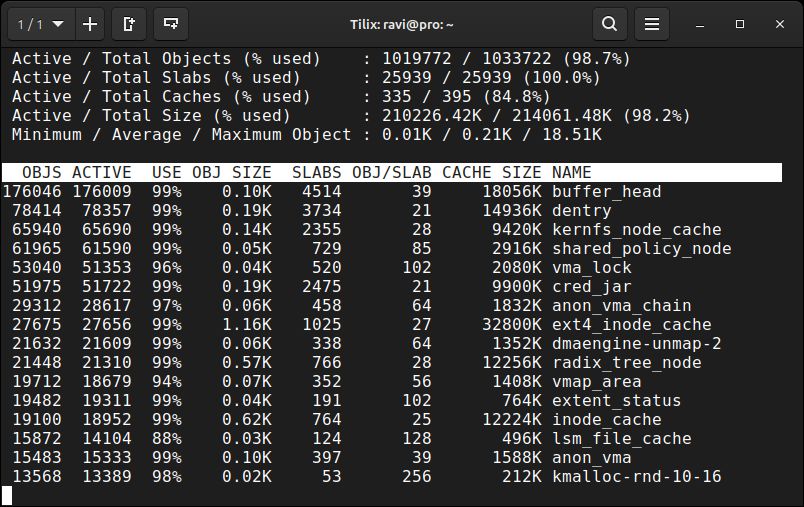This screenshot has height=507, width=804.
Task: Click the 256 obj/slab value
Action: [417, 477]
